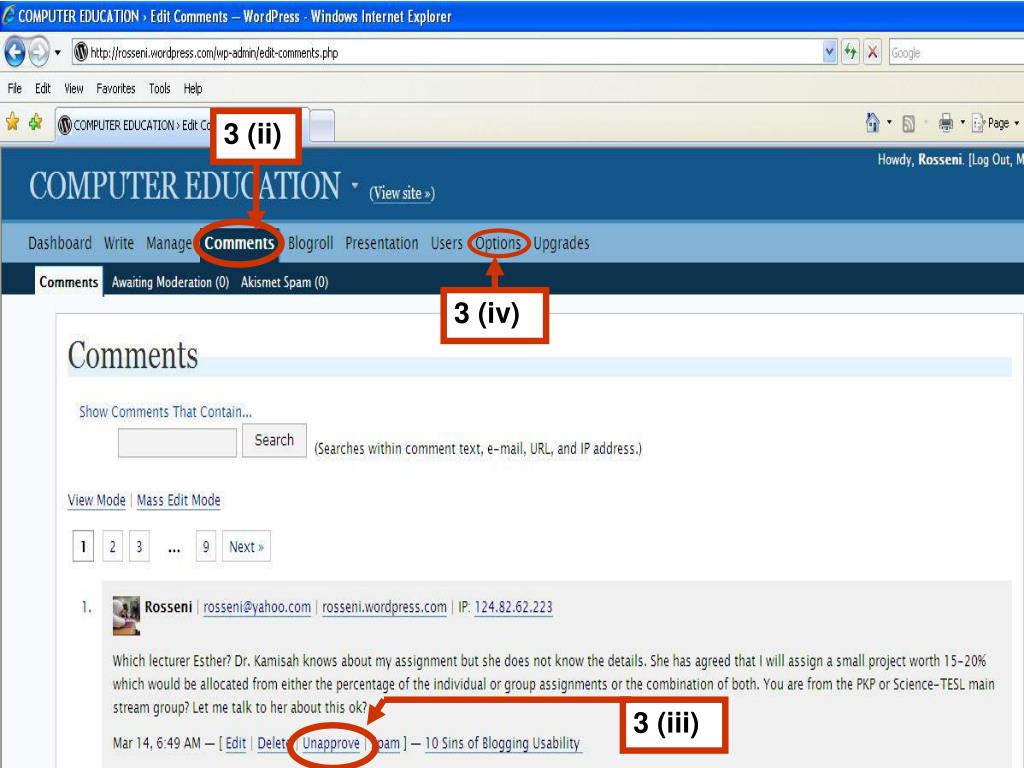This screenshot has width=1024, height=768.
Task: Expand the Print icon dropdown arrow
Action: point(962,122)
